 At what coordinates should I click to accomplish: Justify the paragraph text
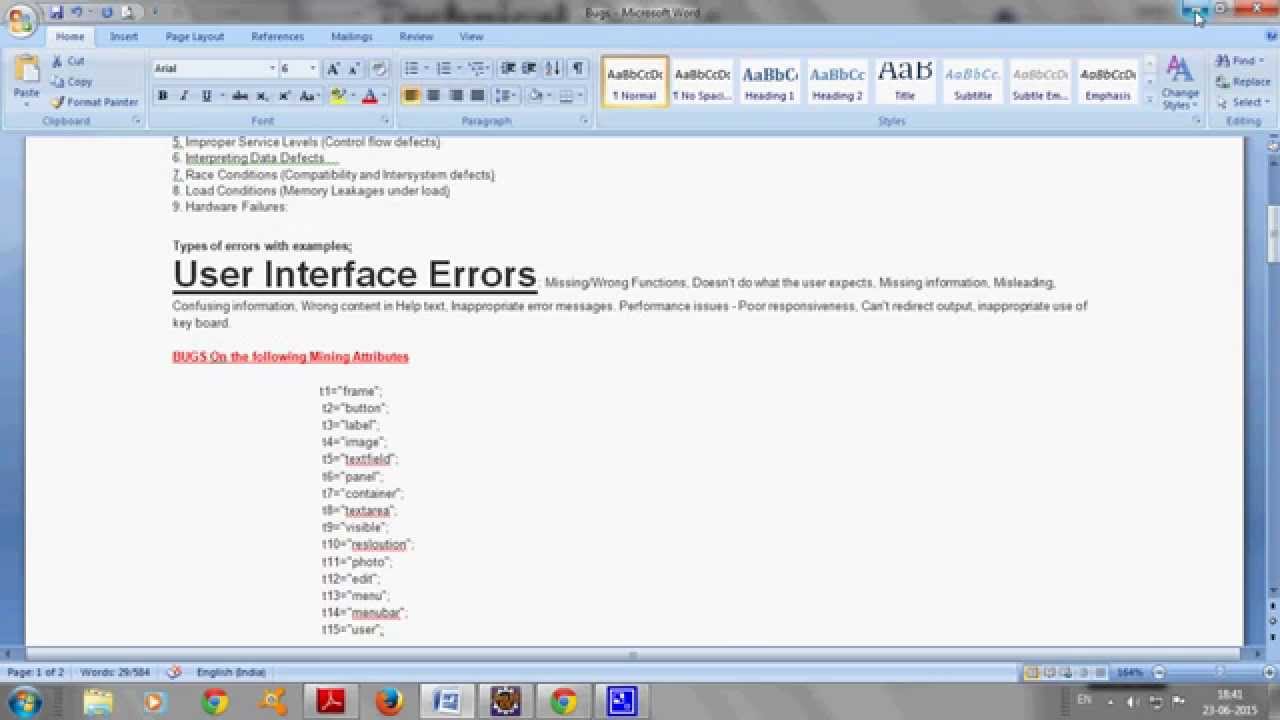(x=478, y=96)
